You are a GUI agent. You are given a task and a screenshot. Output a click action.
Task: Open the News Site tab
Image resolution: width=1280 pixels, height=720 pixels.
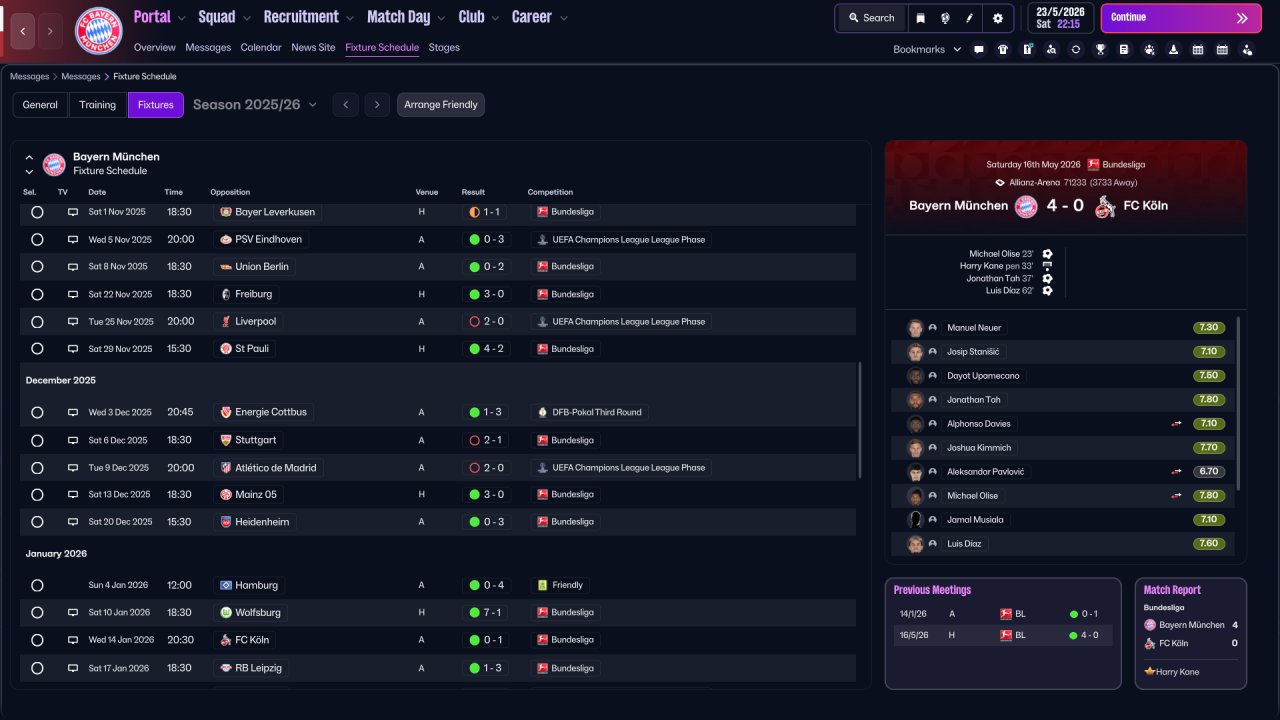tap(313, 47)
